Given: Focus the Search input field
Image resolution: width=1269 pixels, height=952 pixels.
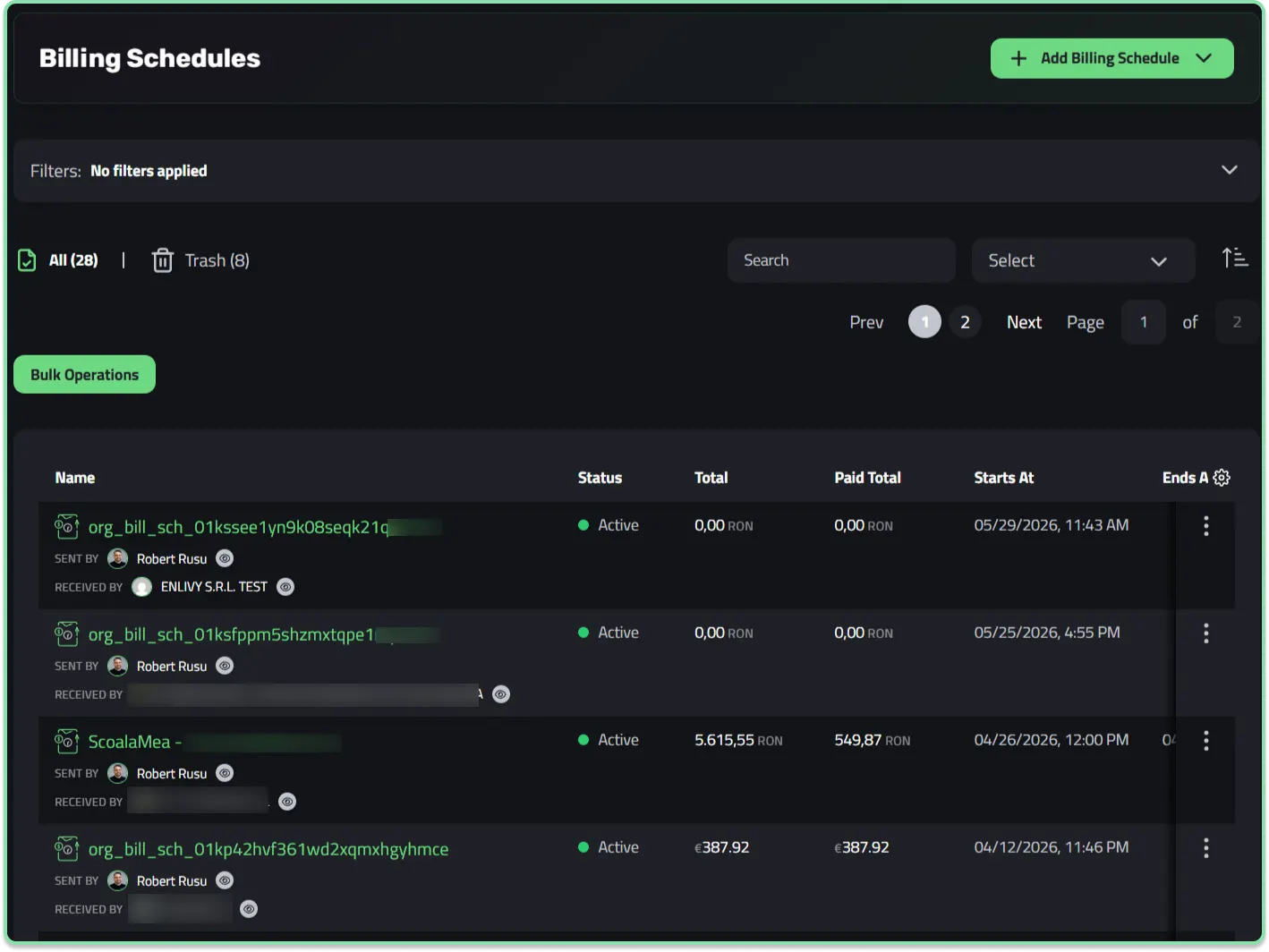Looking at the screenshot, I should (x=841, y=260).
